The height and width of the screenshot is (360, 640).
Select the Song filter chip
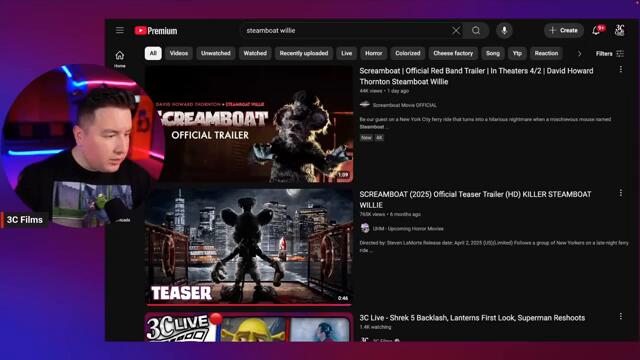pos(493,53)
